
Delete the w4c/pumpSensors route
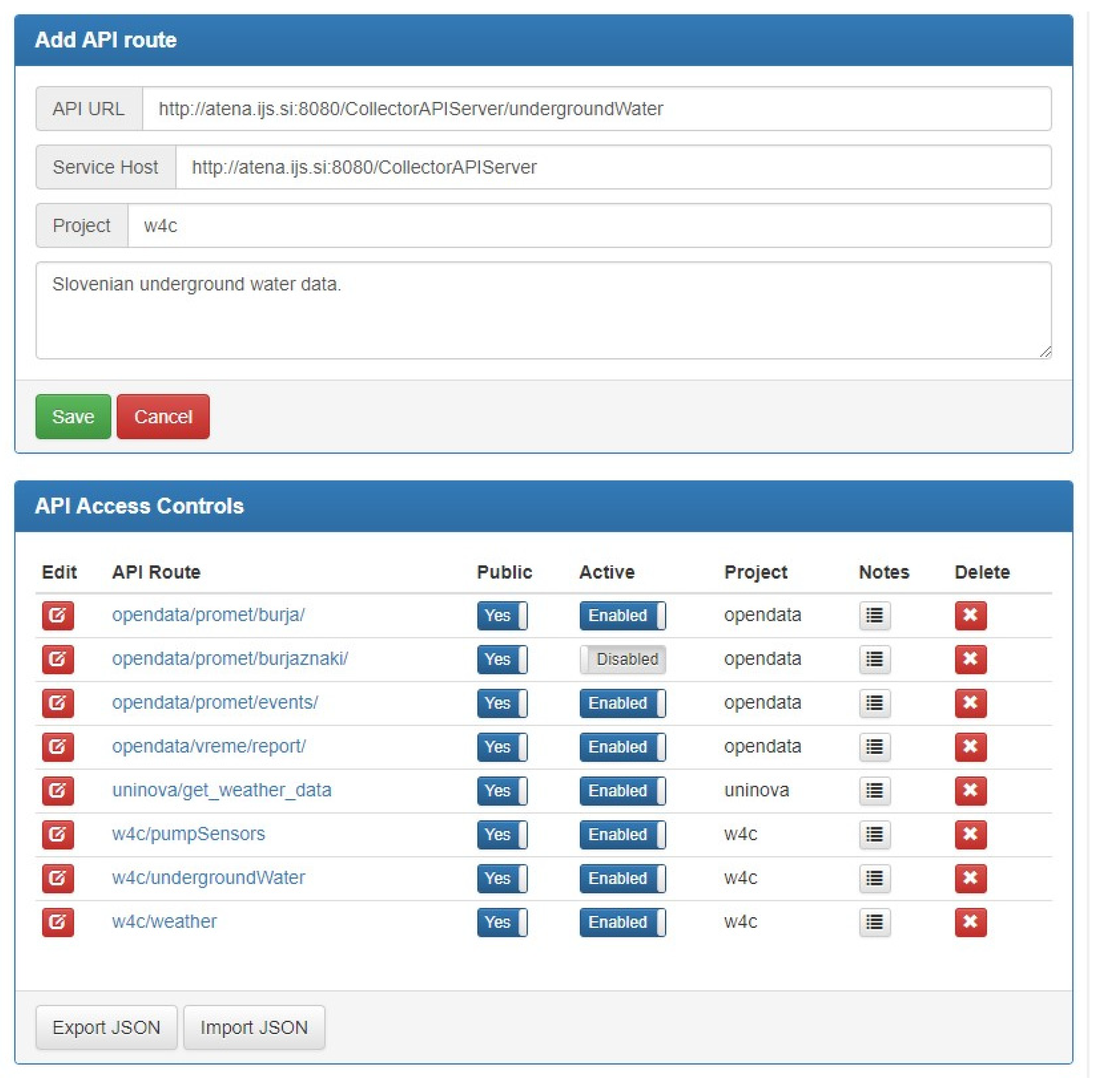coord(969,834)
